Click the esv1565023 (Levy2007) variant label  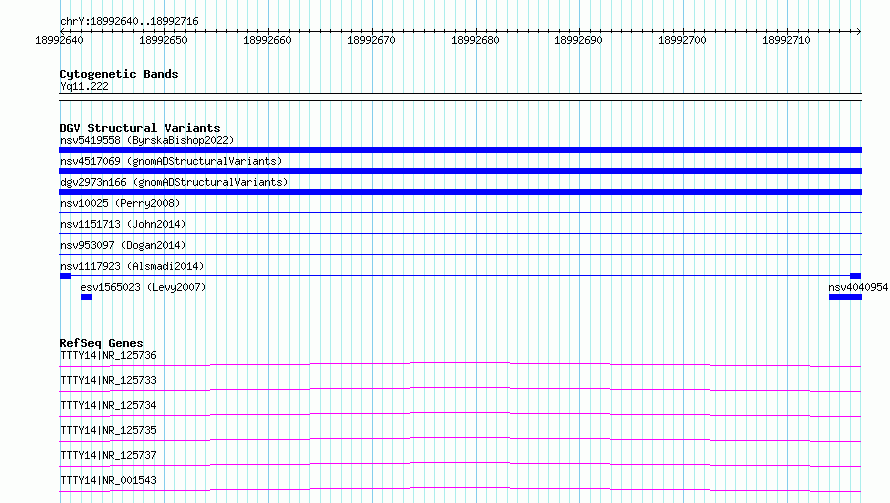[143, 287]
